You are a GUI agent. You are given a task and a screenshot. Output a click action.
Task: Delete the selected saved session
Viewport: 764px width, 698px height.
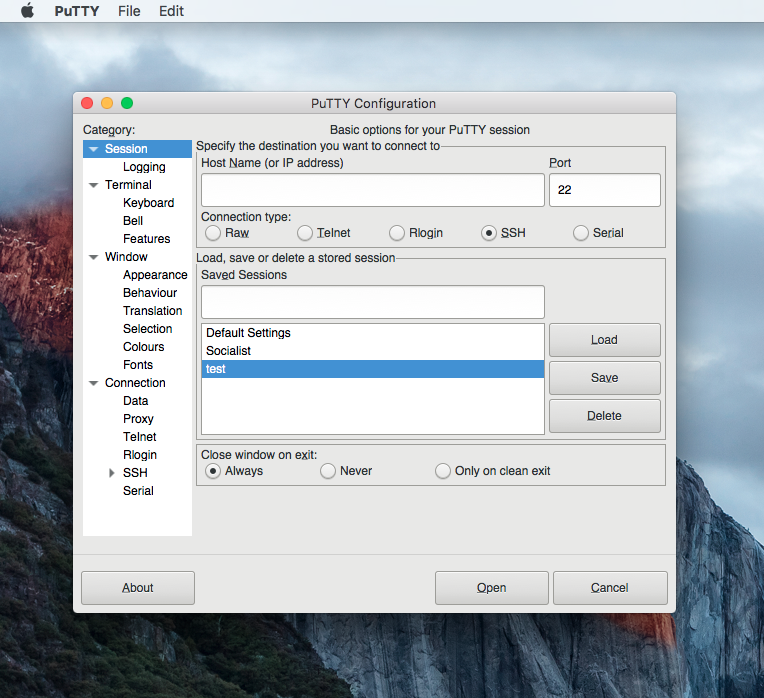pos(604,416)
